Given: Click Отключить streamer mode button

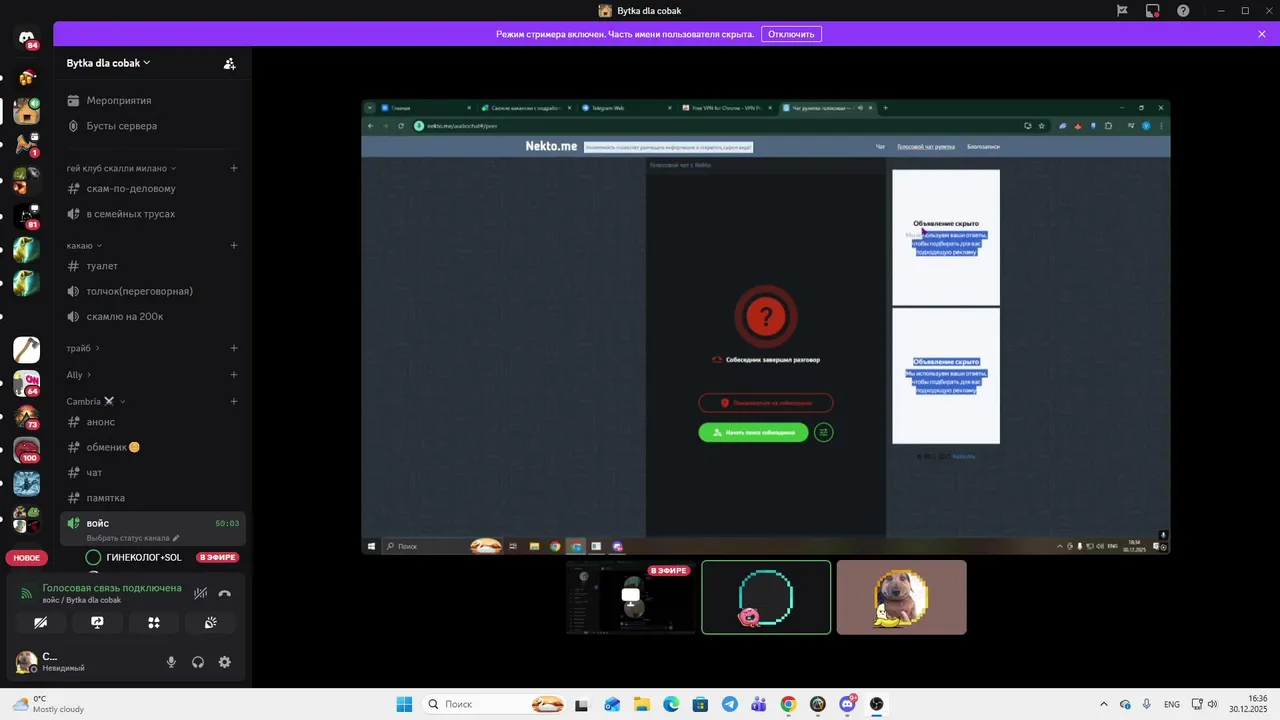Looking at the screenshot, I should coord(791,34).
